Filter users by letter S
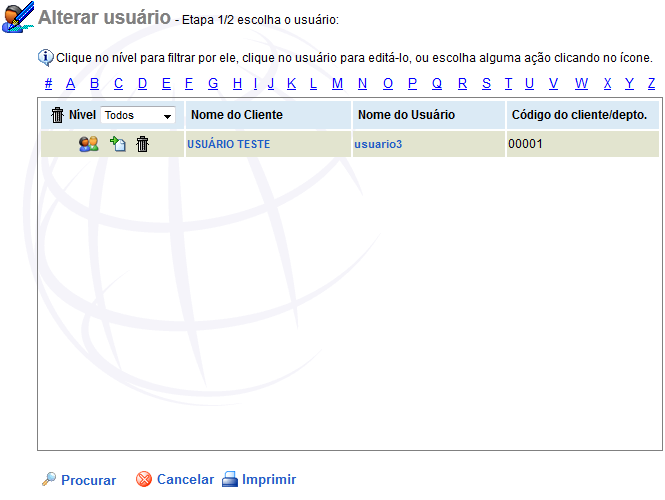 [486, 84]
